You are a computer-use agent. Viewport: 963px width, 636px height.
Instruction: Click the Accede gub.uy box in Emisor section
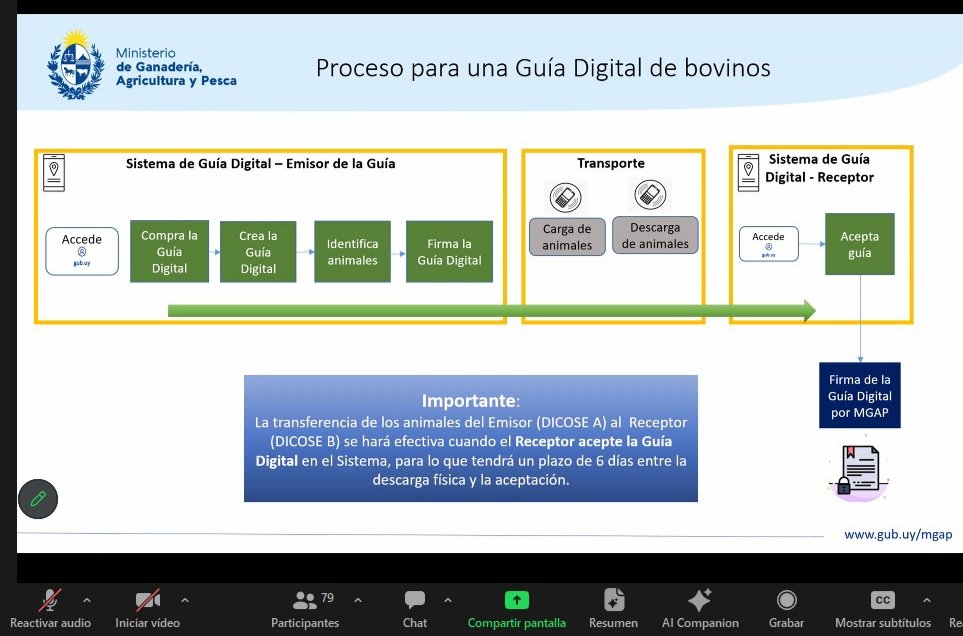coord(82,251)
